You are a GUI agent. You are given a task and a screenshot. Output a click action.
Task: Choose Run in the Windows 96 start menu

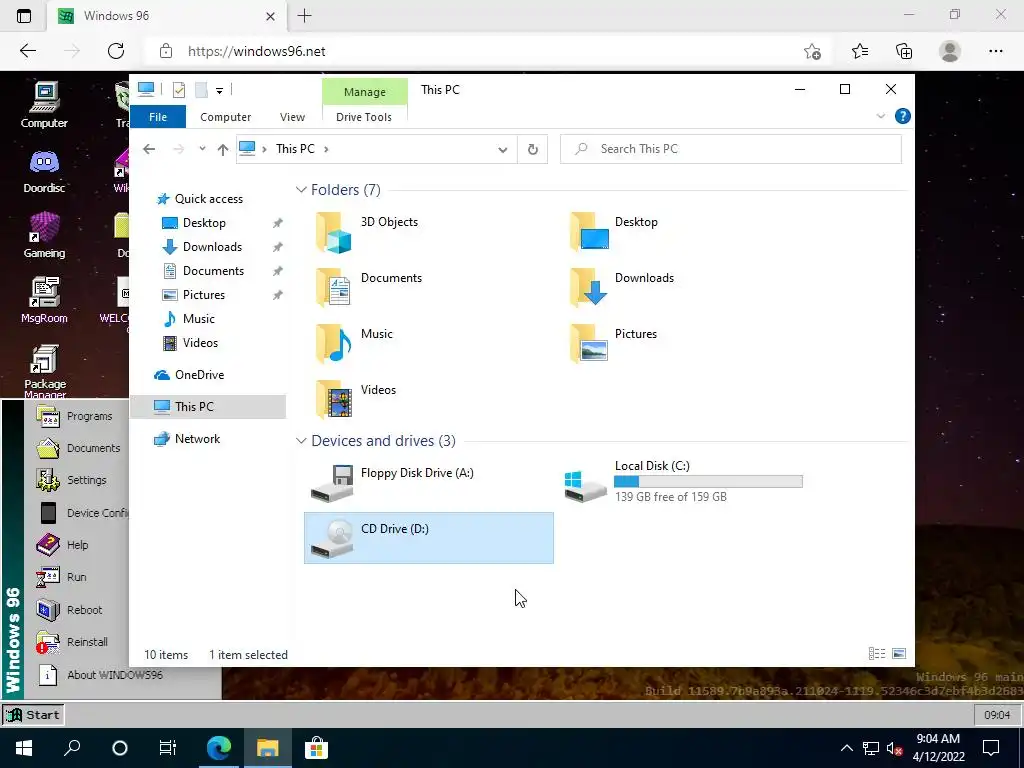coord(76,577)
